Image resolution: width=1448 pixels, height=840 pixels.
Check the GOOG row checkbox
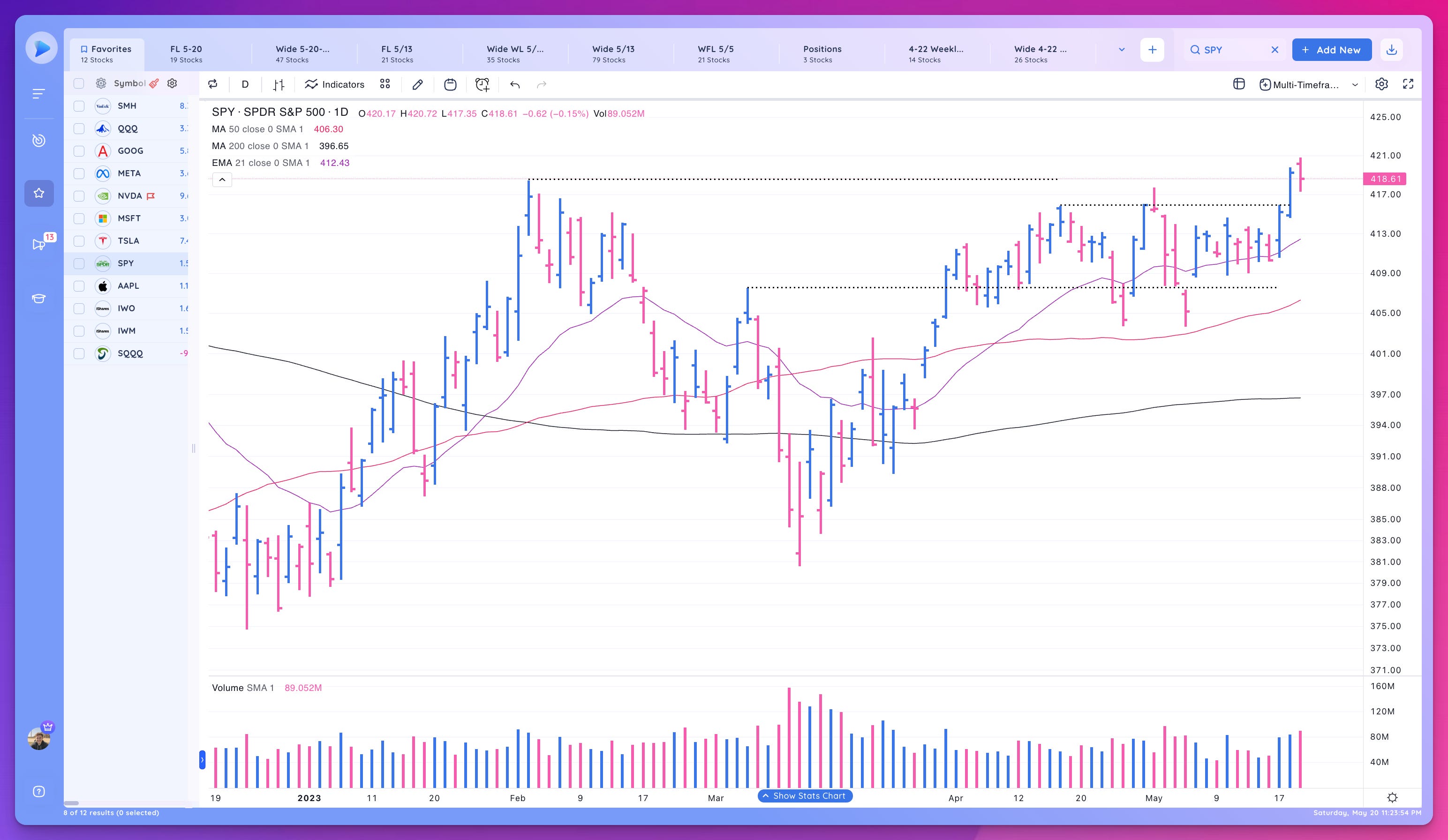tap(79, 151)
